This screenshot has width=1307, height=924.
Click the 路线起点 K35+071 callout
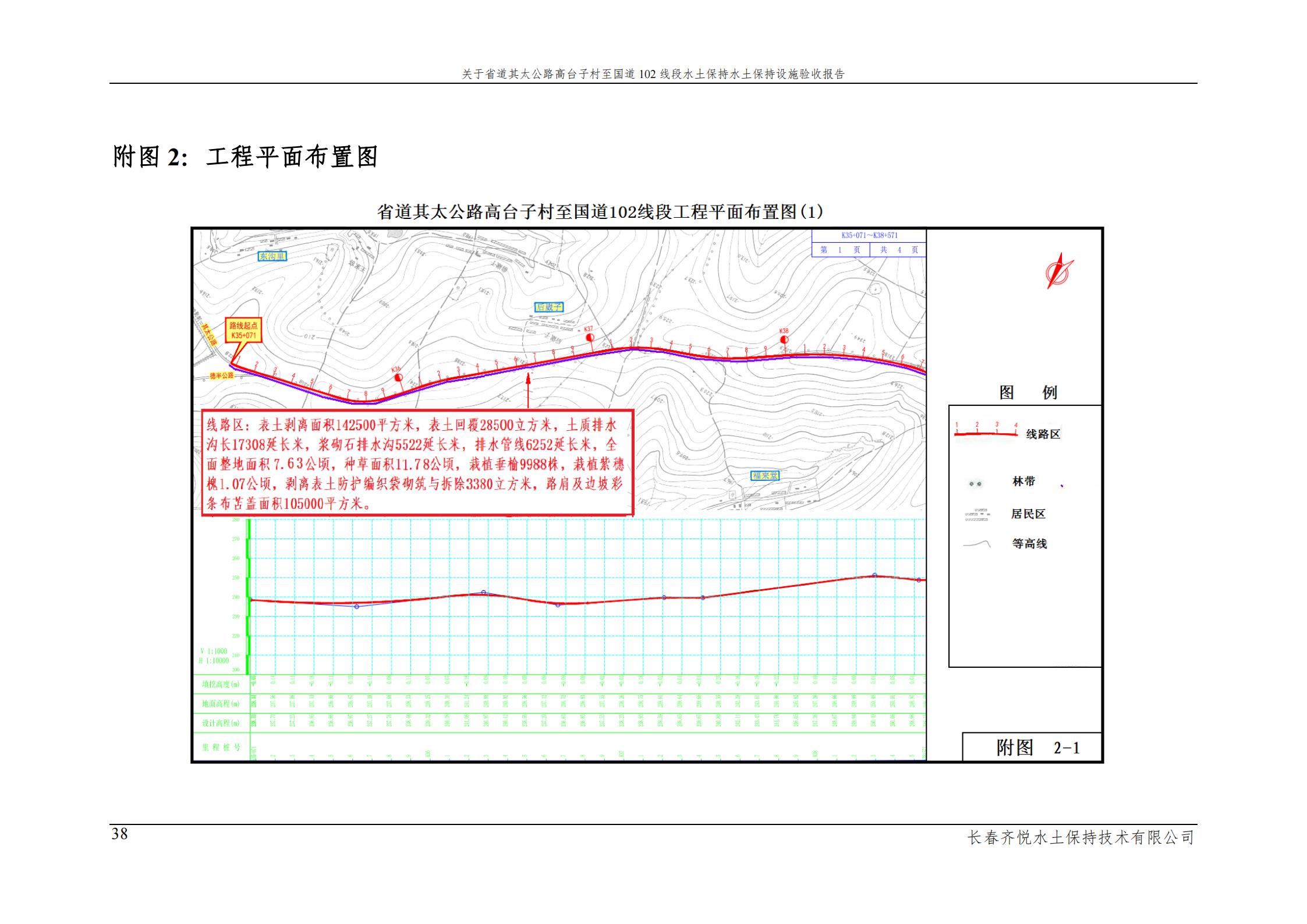coord(243,331)
